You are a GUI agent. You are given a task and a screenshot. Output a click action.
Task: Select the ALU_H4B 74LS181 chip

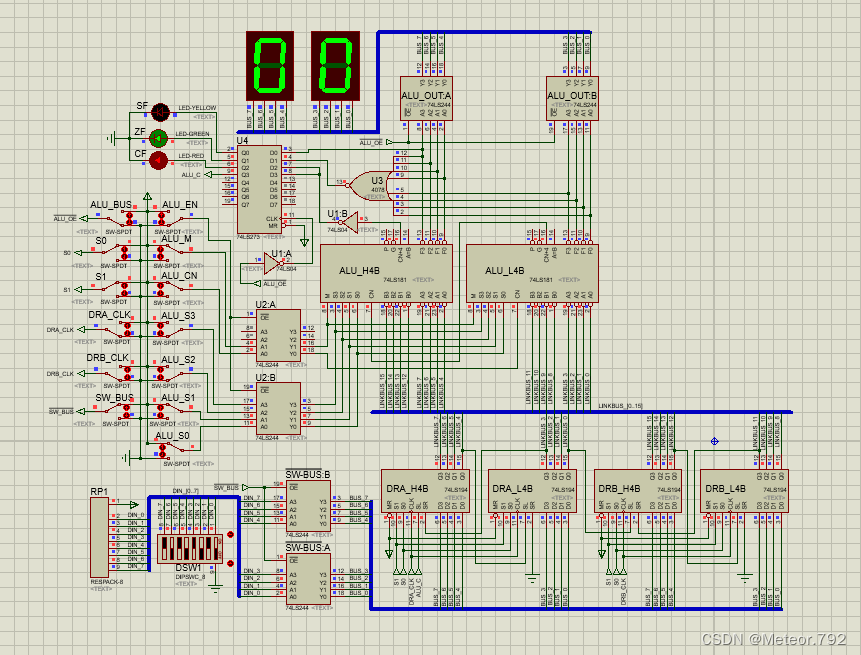pos(387,273)
